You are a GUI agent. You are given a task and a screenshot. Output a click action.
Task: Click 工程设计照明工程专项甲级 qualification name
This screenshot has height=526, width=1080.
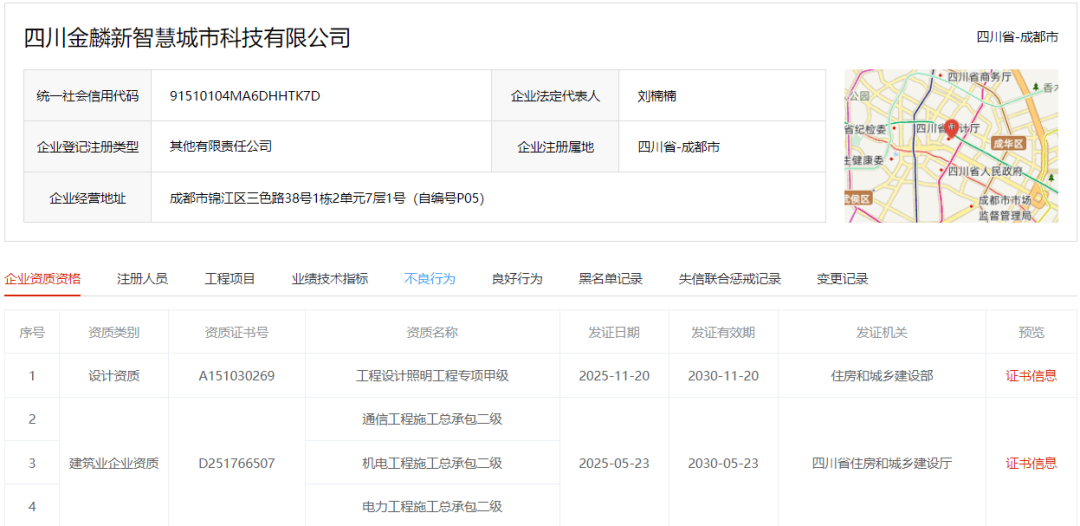coord(433,376)
